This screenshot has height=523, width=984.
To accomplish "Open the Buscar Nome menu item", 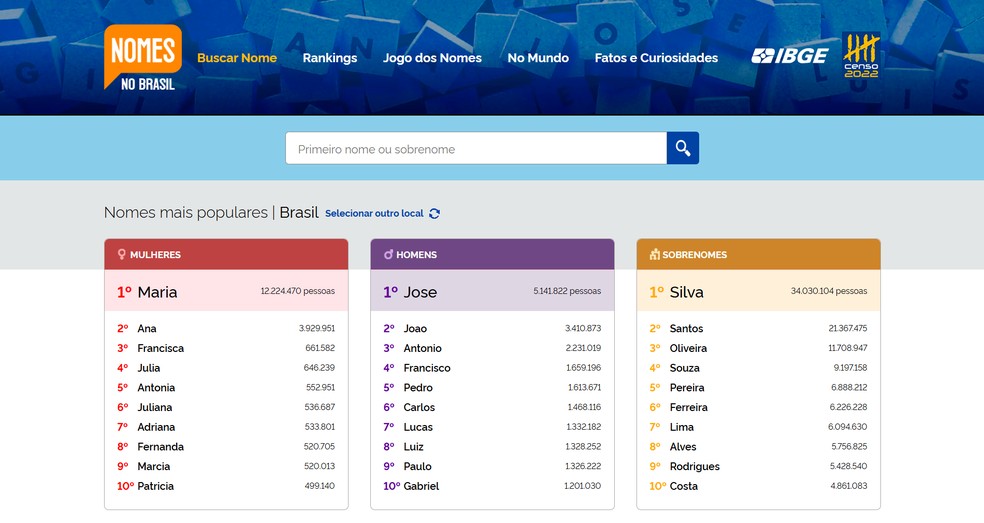I will tap(237, 58).
